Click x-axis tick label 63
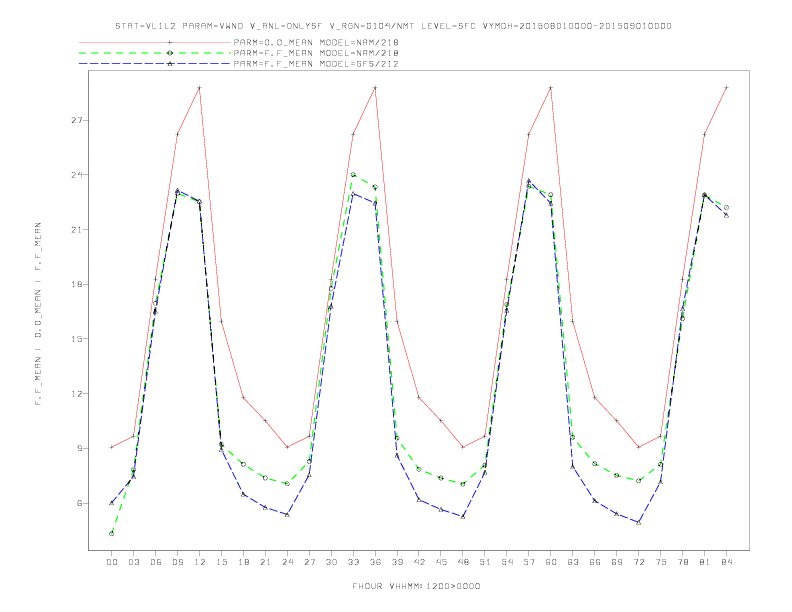This screenshot has width=792, height=612. [573, 562]
